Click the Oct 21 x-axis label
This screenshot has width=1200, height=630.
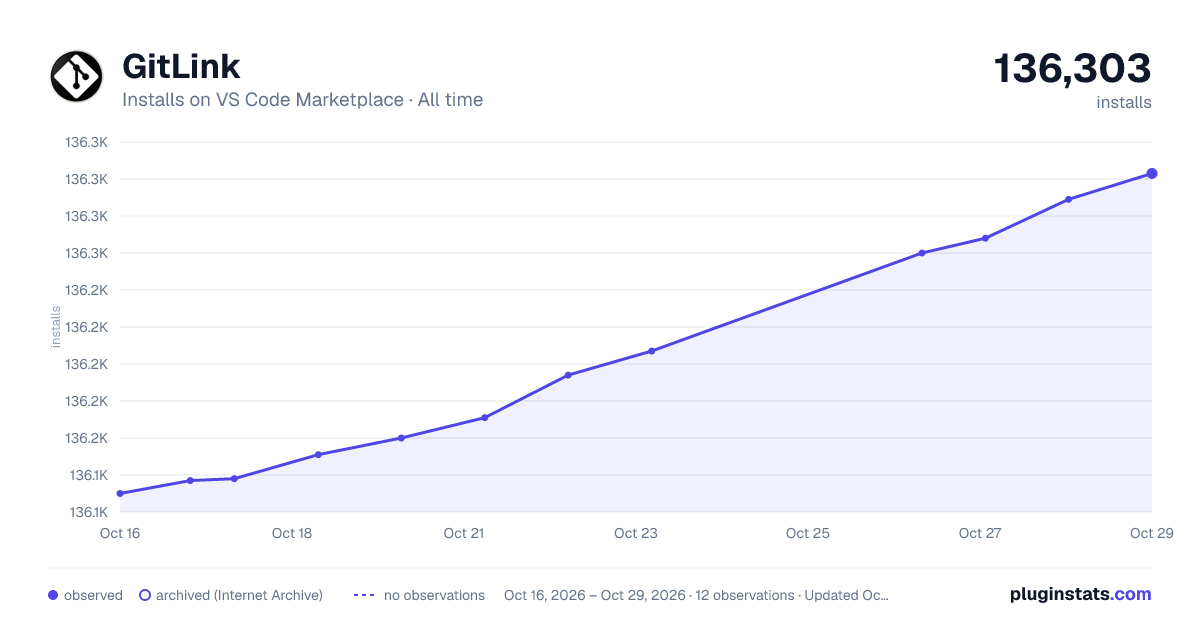coord(464,533)
